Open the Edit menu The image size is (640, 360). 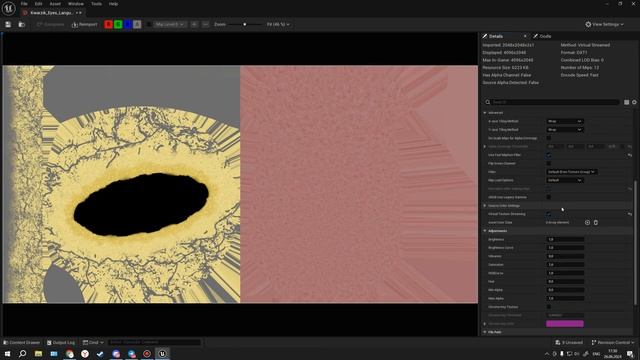coord(38,4)
